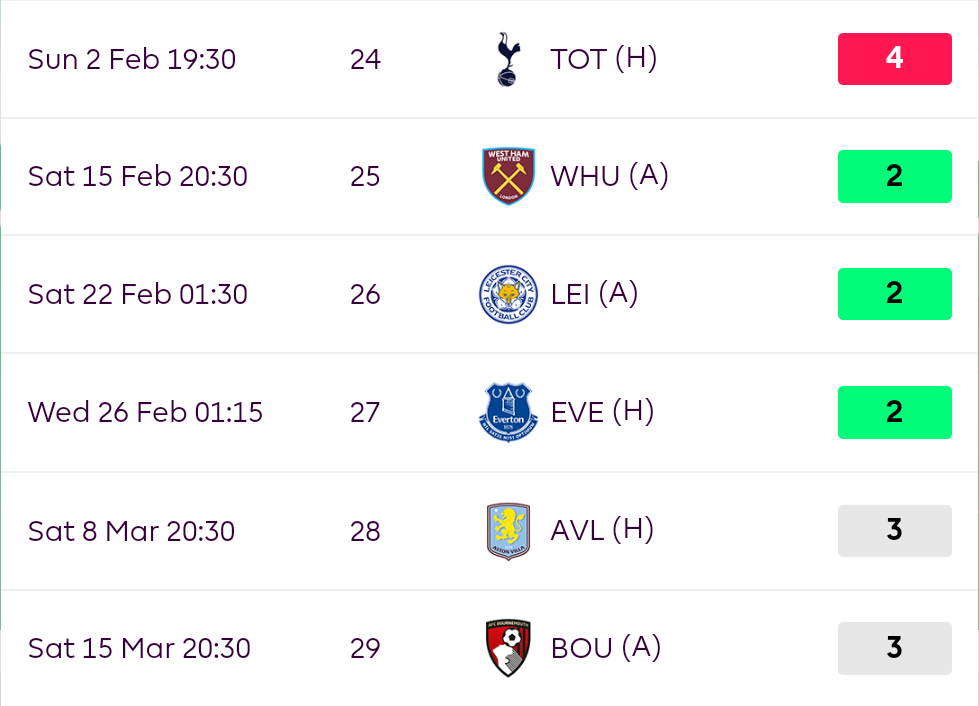Screen dimensions: 979x706
Task: Open the AVL (H) fixture link
Action: coord(602,530)
